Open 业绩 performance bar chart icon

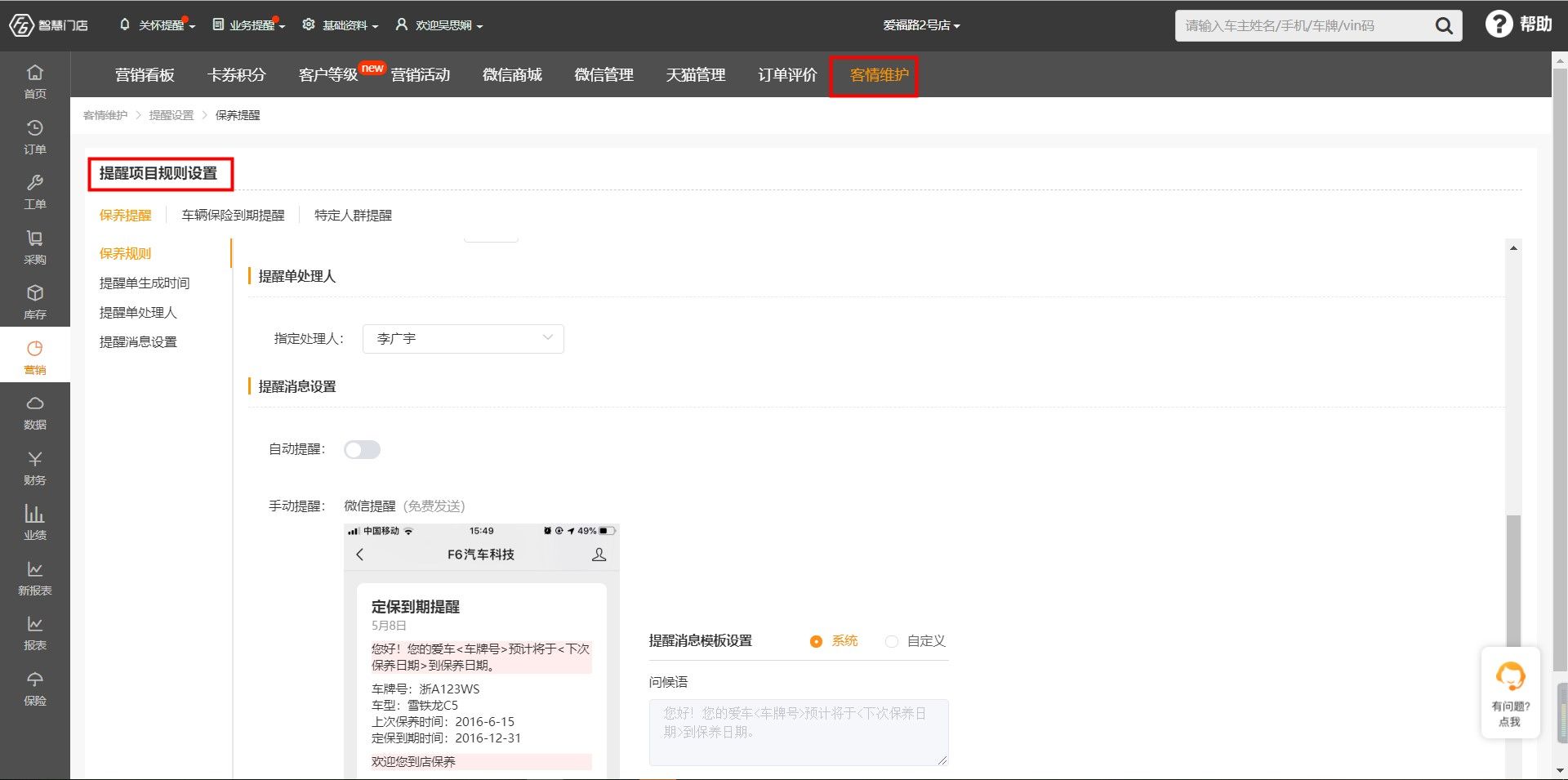(35, 523)
